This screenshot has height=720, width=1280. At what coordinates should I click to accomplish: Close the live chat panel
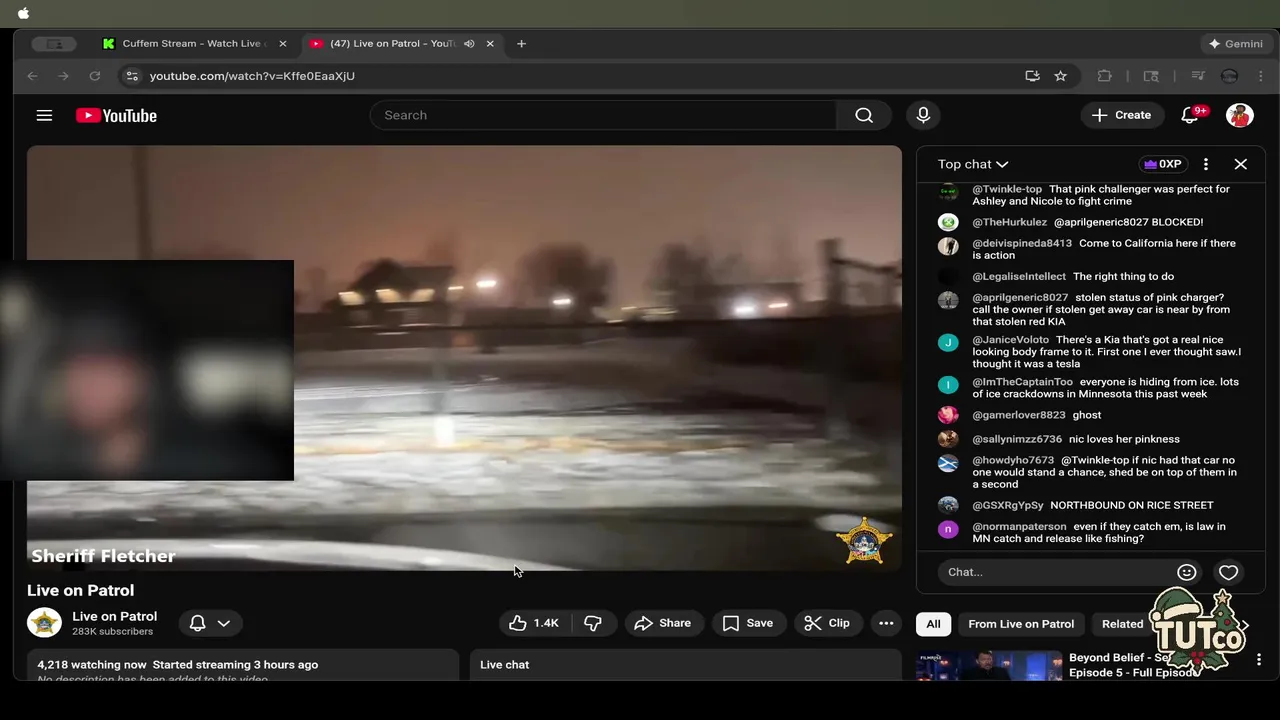click(1241, 164)
